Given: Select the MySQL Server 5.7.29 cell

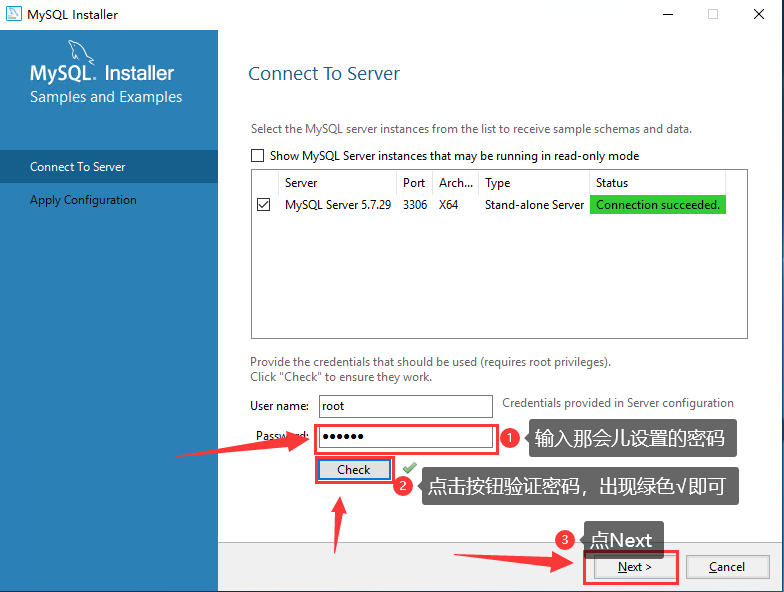Looking at the screenshot, I should pyautogui.click(x=338, y=205).
